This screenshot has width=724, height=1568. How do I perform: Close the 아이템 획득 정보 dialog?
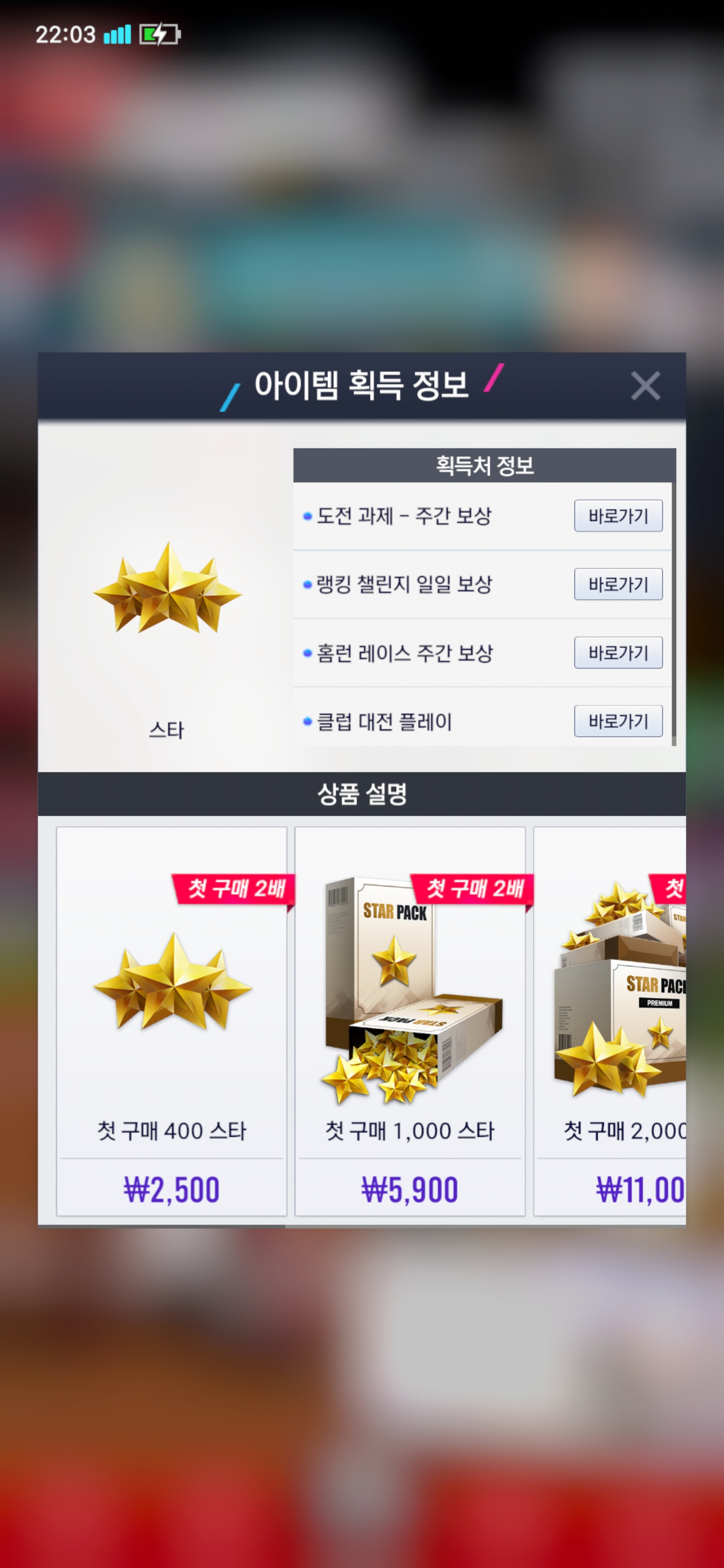[646, 386]
